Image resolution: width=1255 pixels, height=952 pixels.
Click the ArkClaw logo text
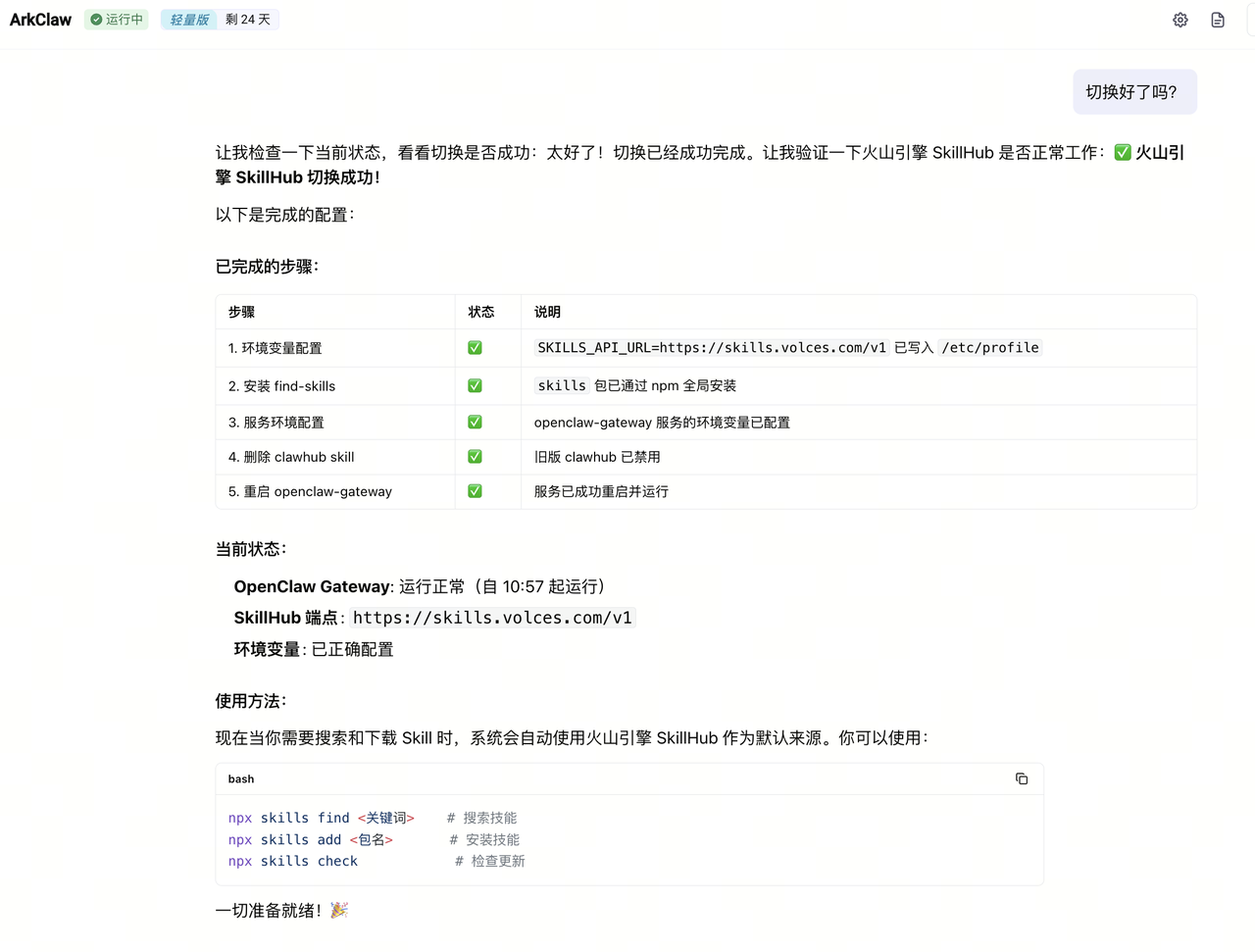click(40, 20)
